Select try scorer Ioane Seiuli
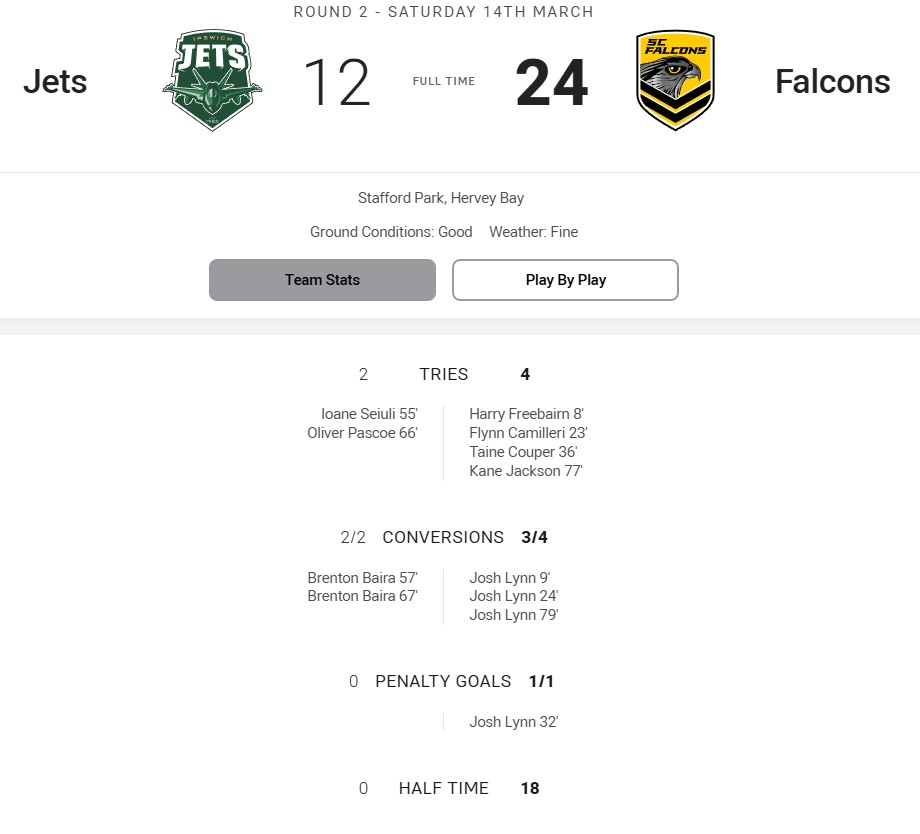 point(362,414)
